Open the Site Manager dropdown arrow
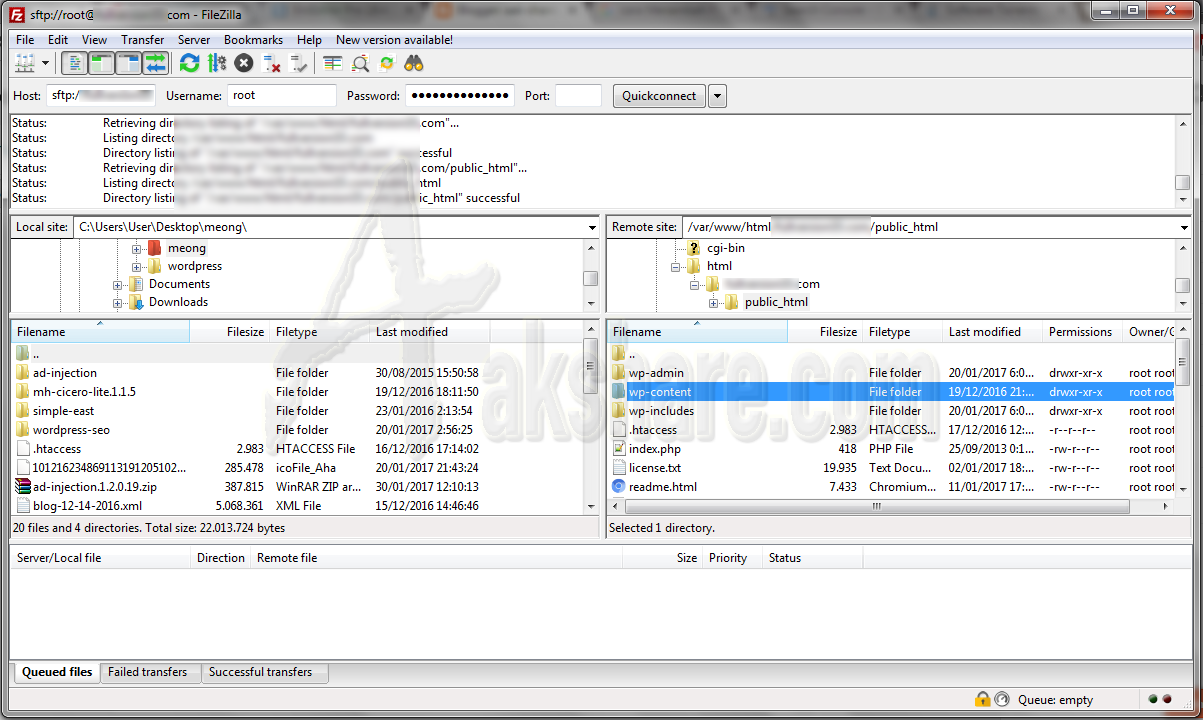Image resolution: width=1203 pixels, height=720 pixels. click(x=46, y=64)
